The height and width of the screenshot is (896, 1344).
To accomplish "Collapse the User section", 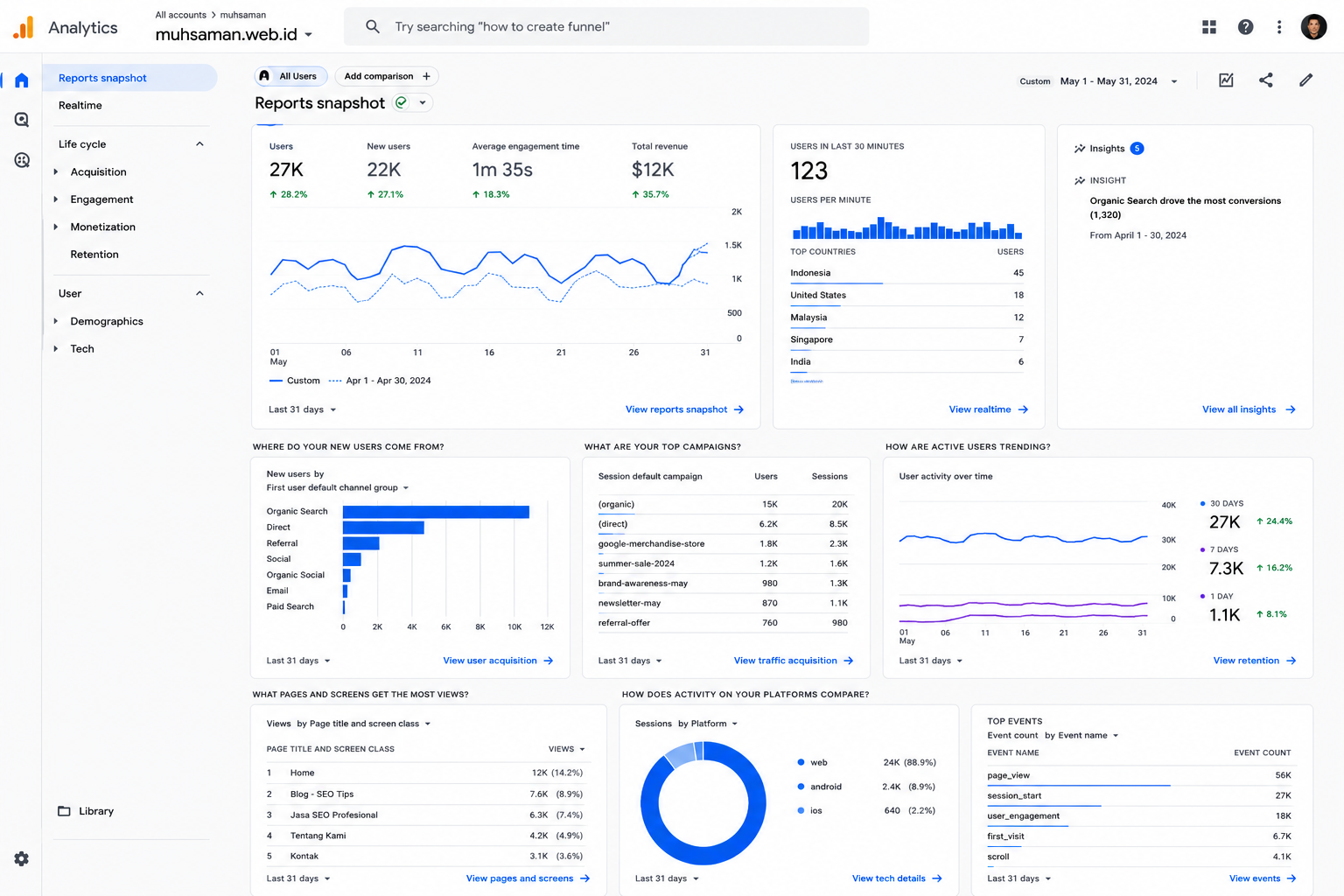I will [x=199, y=293].
